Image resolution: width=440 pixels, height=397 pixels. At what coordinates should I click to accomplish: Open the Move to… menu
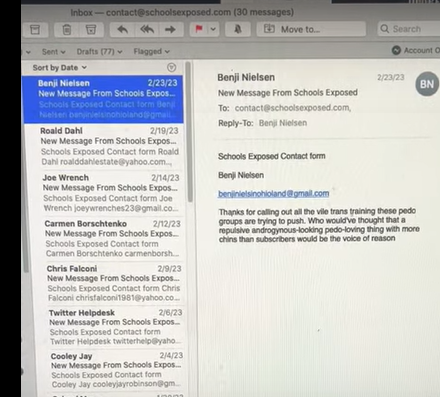[x=311, y=29]
